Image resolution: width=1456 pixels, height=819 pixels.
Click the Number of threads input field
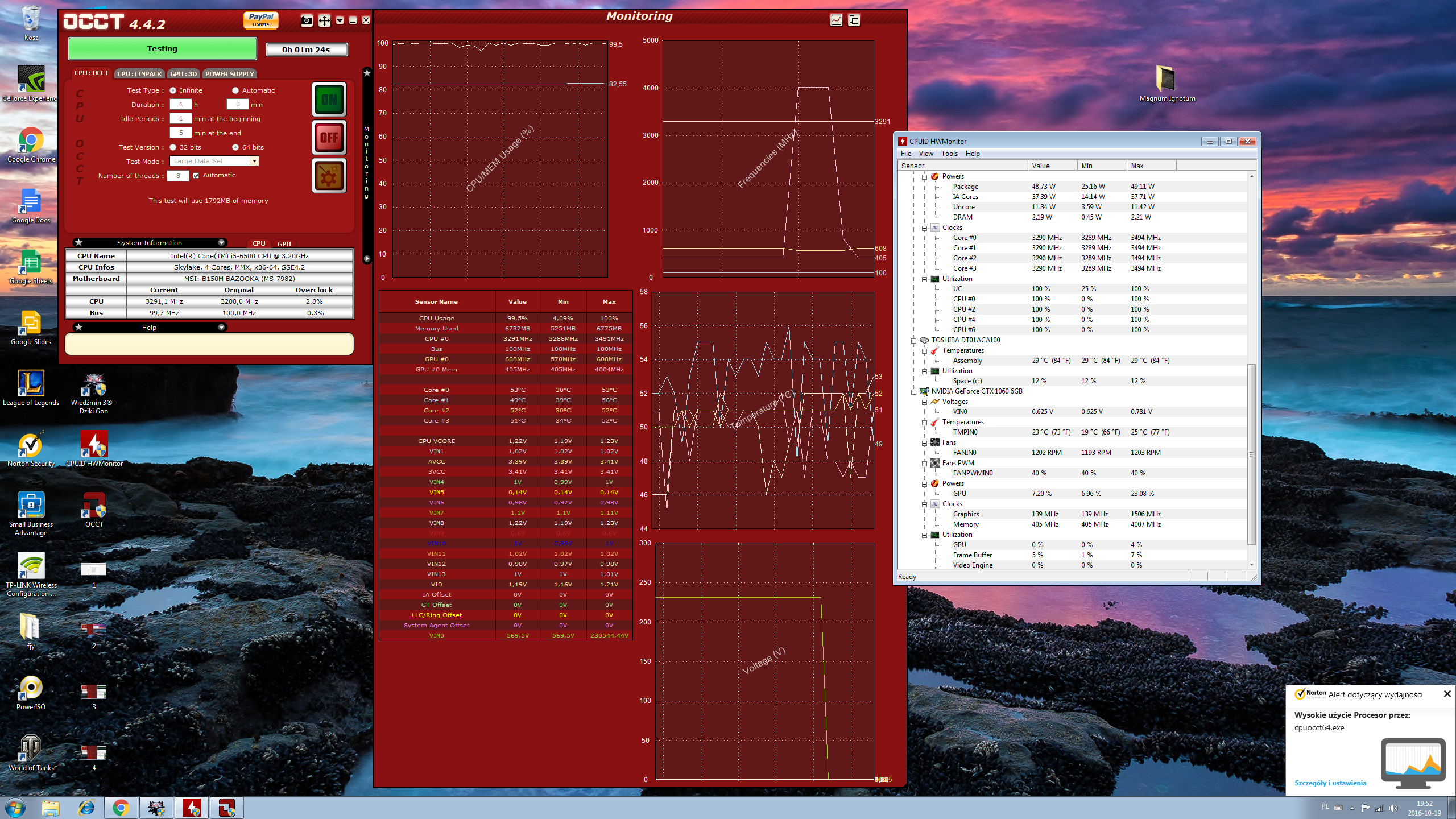coord(178,176)
